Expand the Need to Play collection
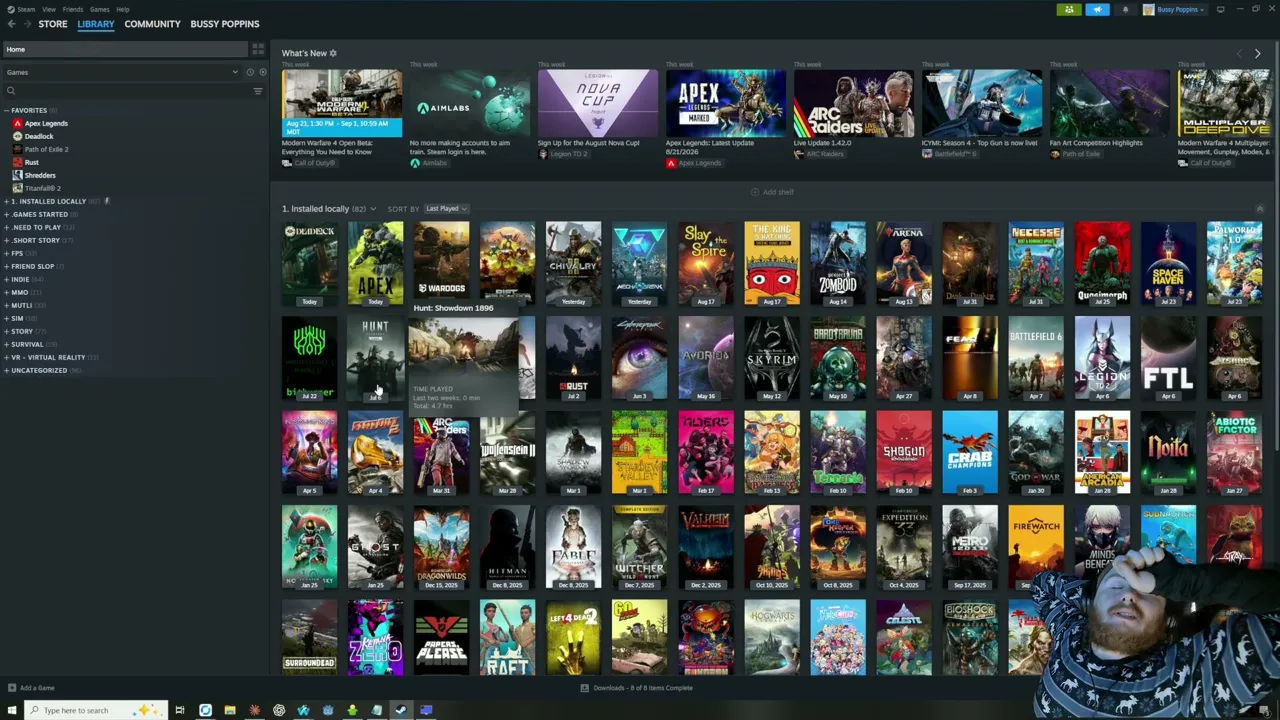This screenshot has width=1280, height=720. click(x=6, y=227)
